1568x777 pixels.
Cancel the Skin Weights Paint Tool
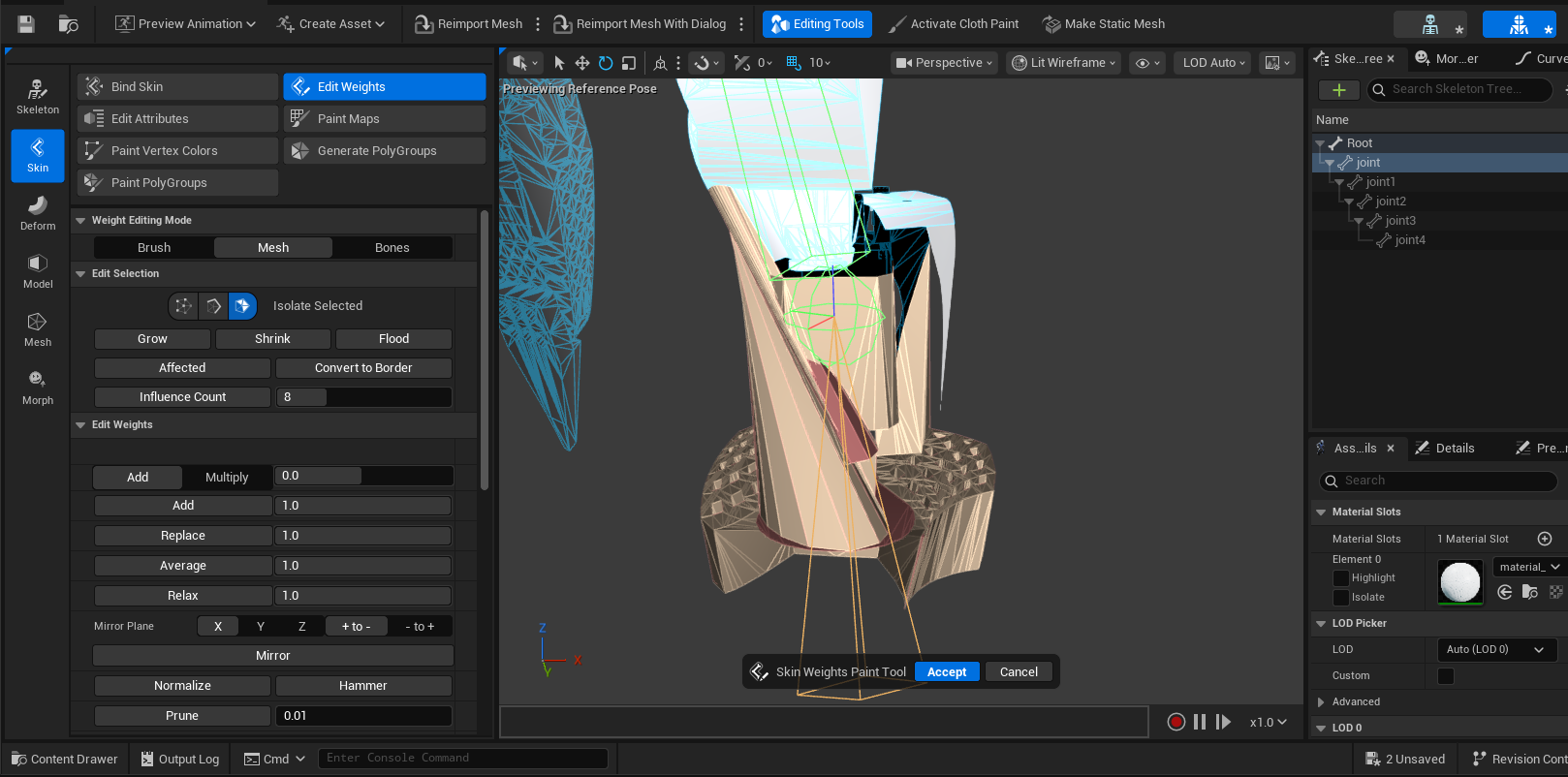click(1019, 672)
